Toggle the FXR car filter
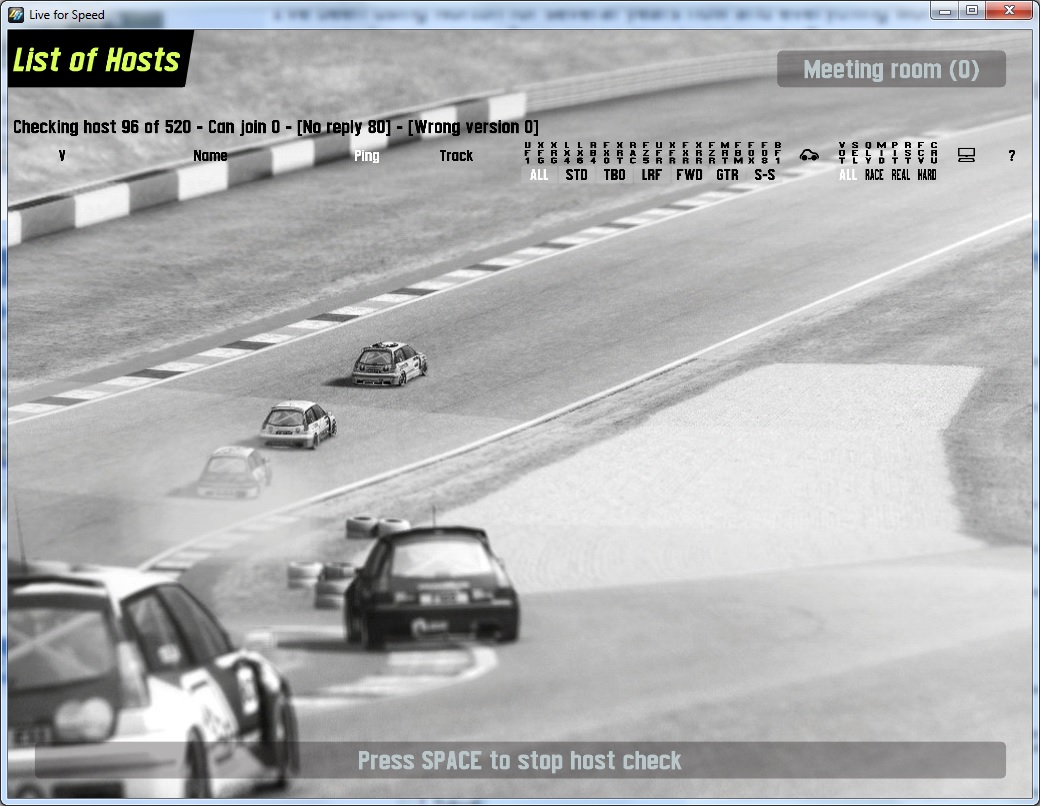 point(685,153)
